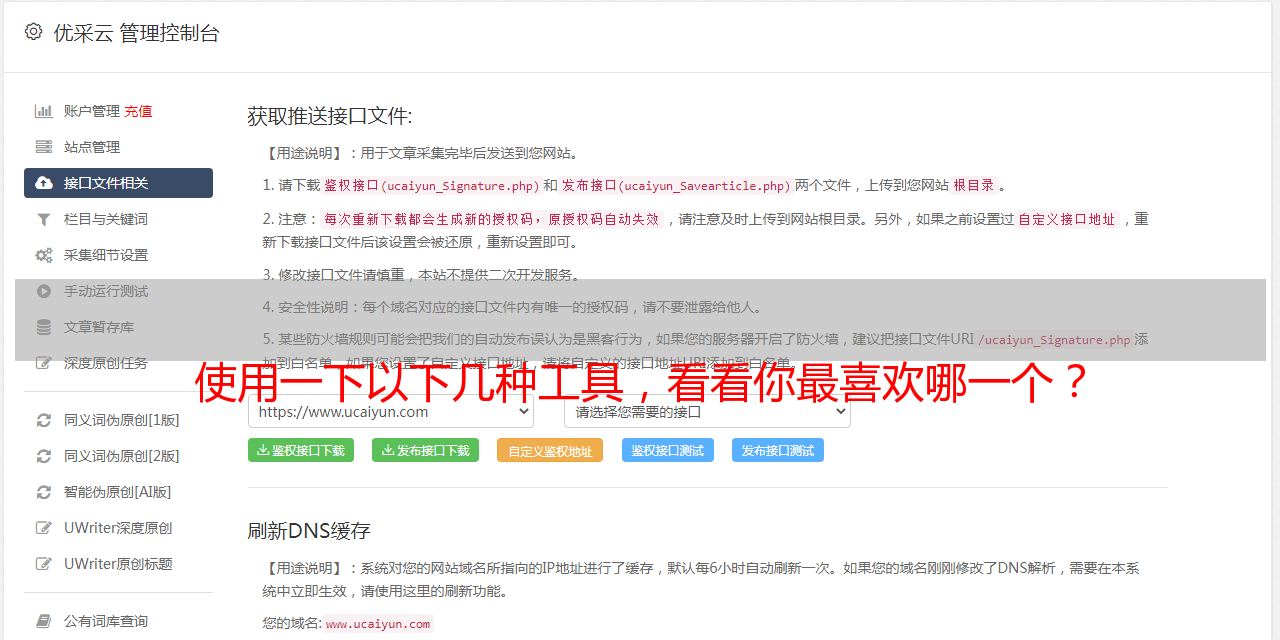
Task: Click the green 发布接口下载 button
Action: click(x=425, y=450)
